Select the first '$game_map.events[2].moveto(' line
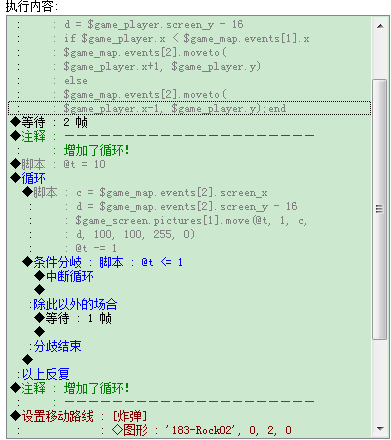Screen dimensions: 391x440 pos(145,53)
